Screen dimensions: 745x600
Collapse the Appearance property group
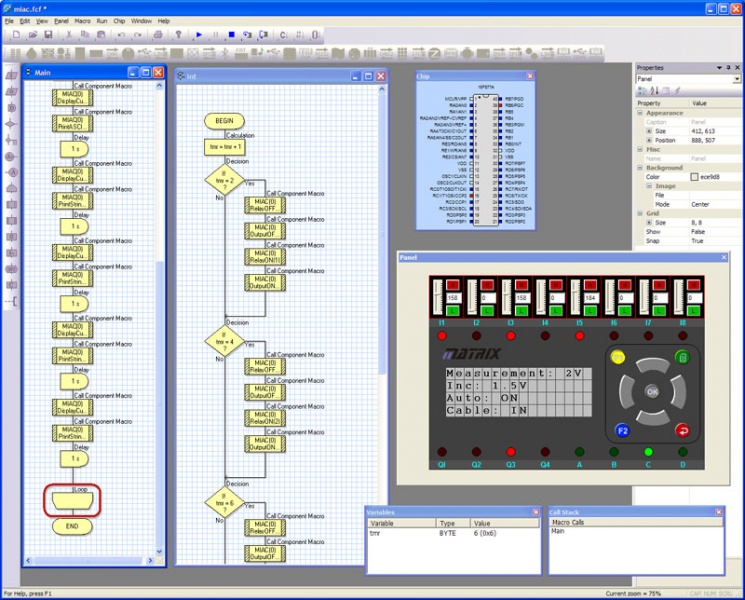[640, 113]
